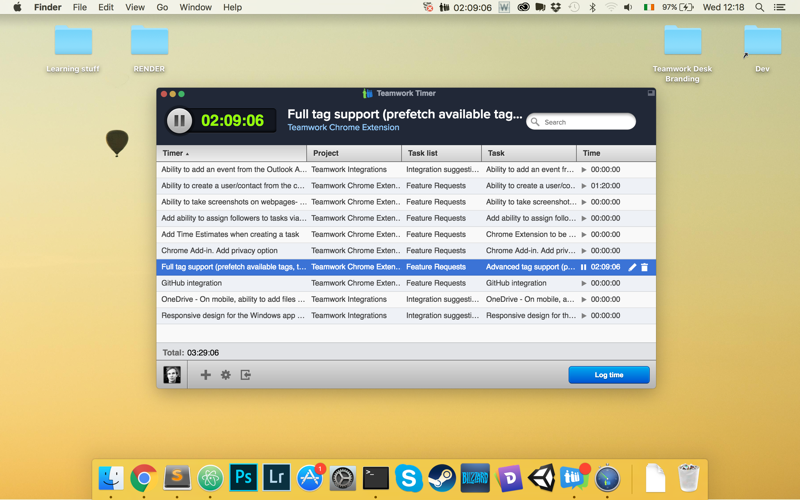Click the Teamwork Chrome Extension link under the title
This screenshot has width=800, height=500.
coord(343,128)
